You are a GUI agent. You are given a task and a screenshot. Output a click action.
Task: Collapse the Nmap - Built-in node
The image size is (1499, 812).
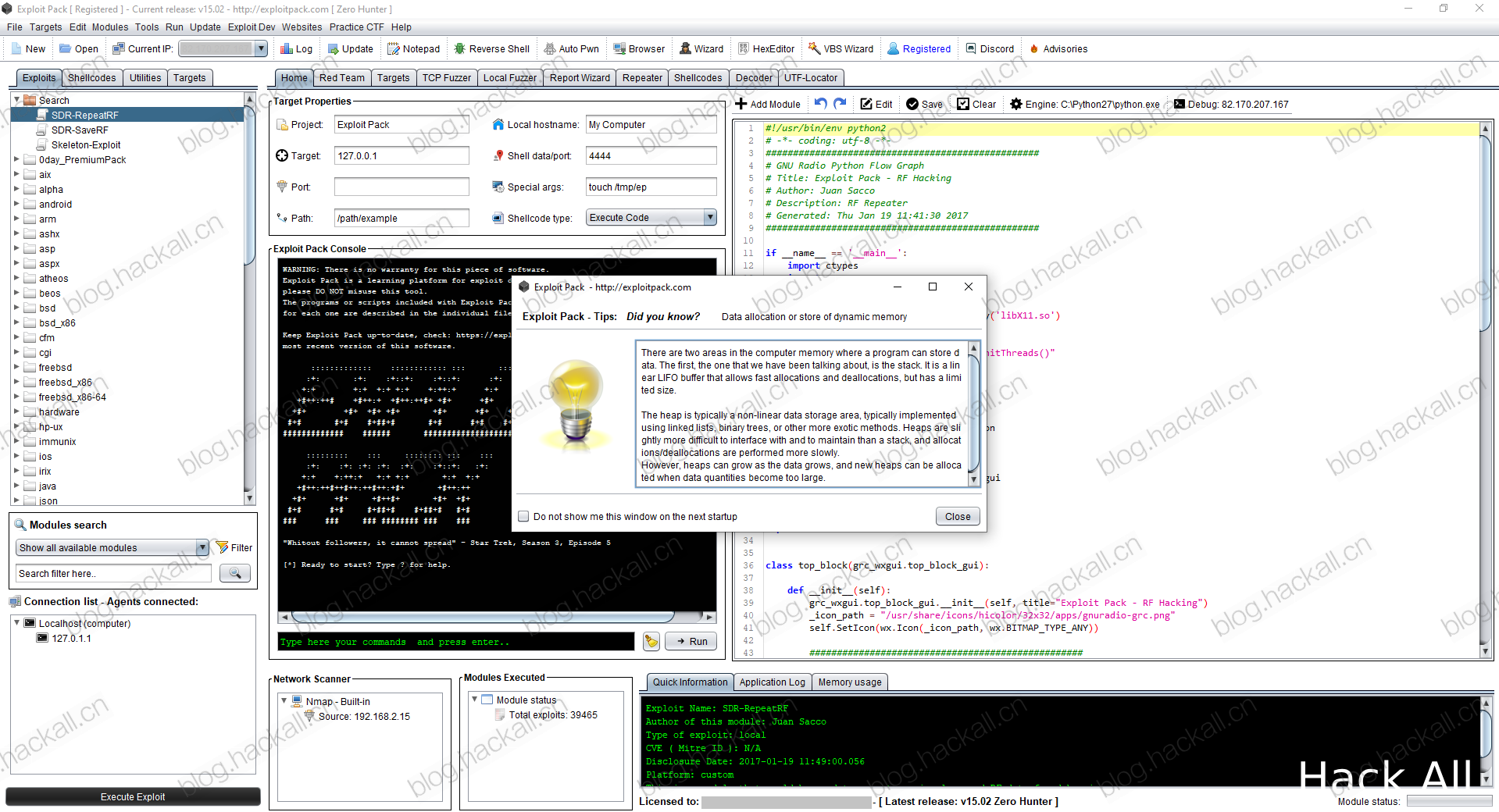click(x=284, y=701)
